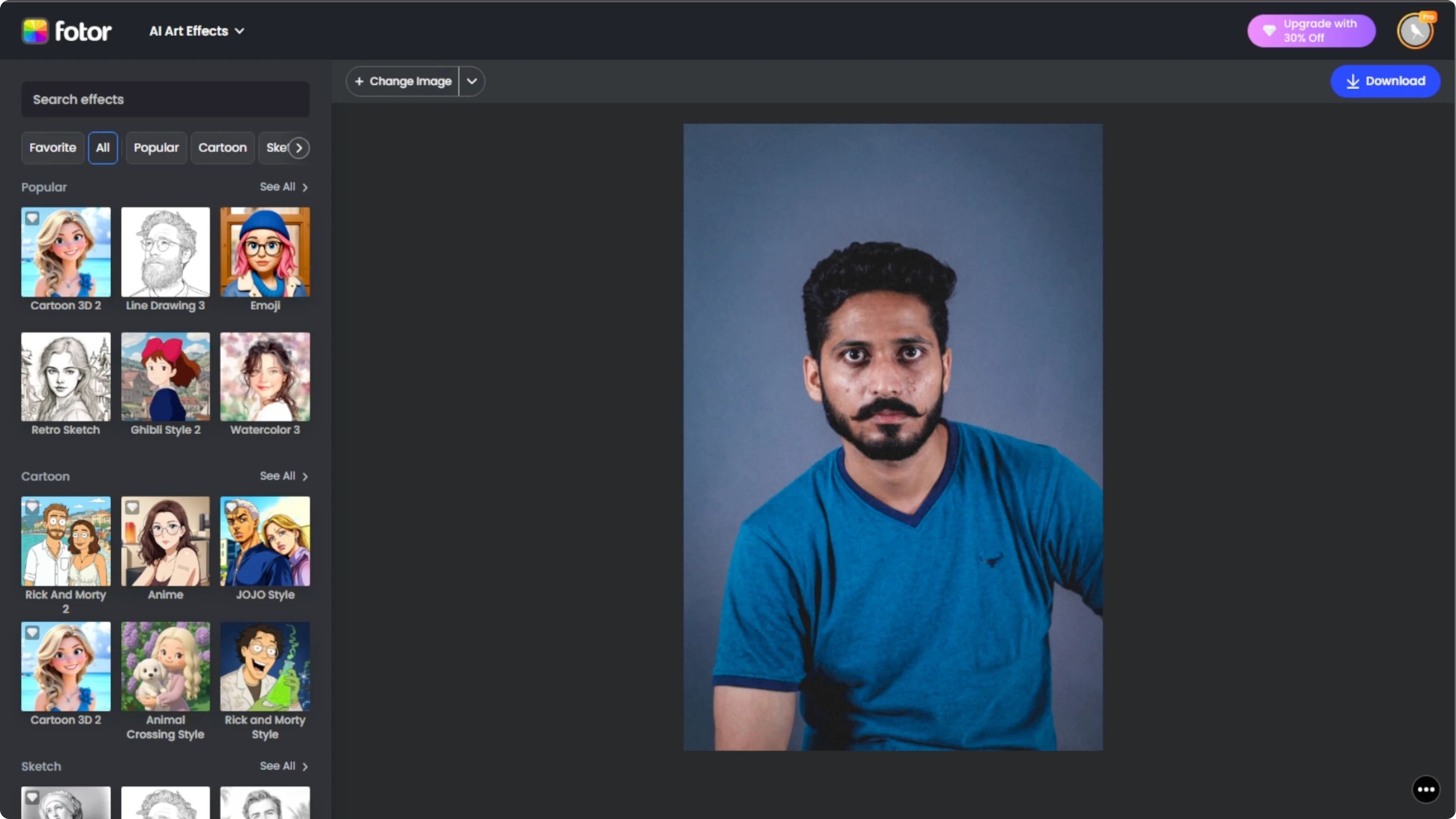Switch to the Cartoon tab

223,148
